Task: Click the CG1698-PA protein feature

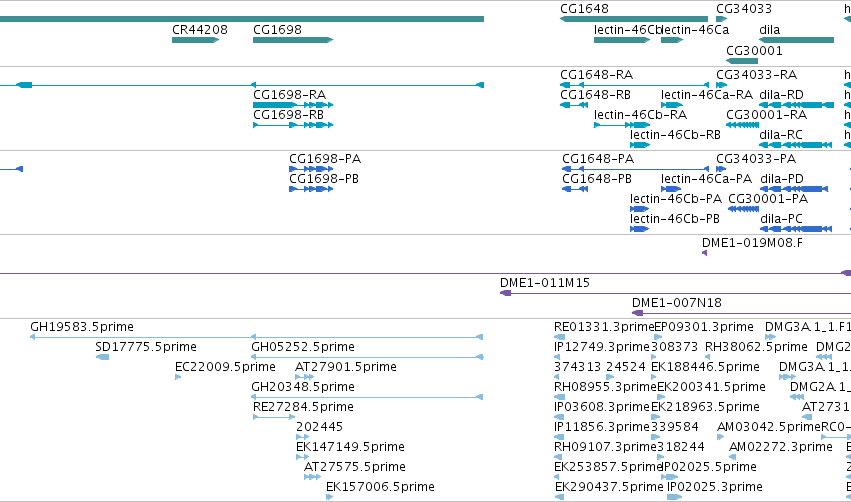Action: [311, 169]
